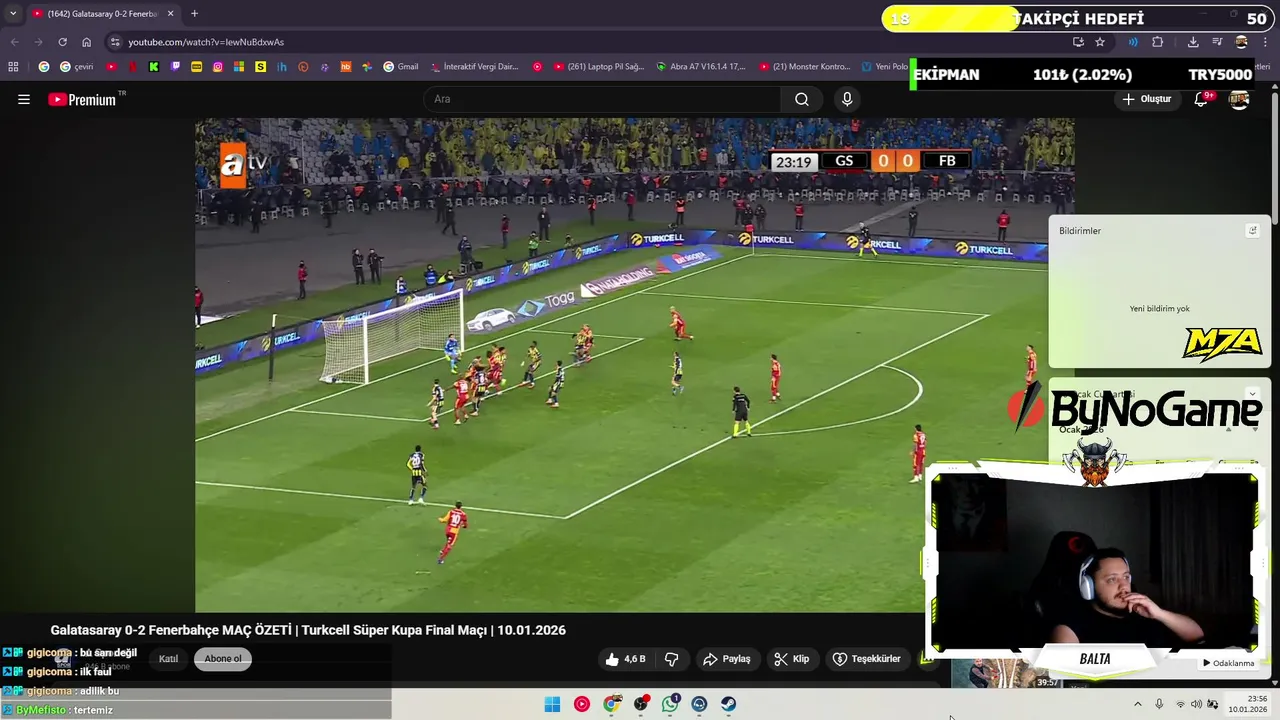Click the YouTube search magnifier button
Image resolution: width=1280 pixels, height=720 pixels.
pyautogui.click(x=802, y=99)
